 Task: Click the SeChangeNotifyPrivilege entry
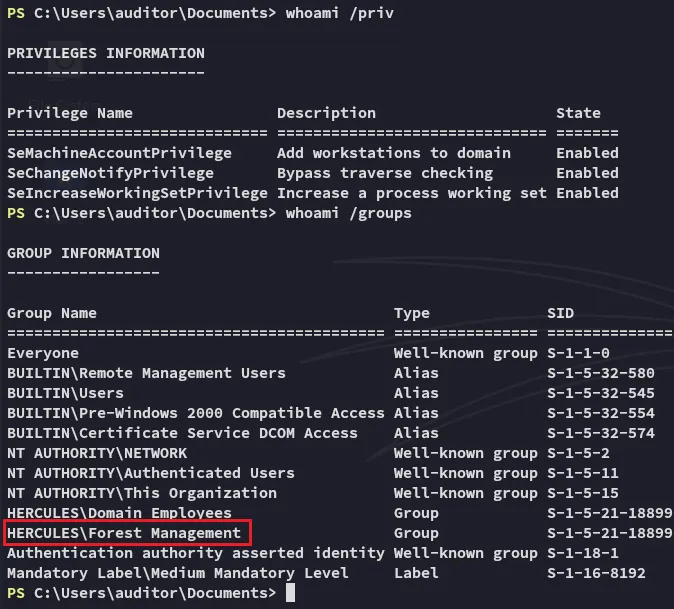click(x=110, y=173)
